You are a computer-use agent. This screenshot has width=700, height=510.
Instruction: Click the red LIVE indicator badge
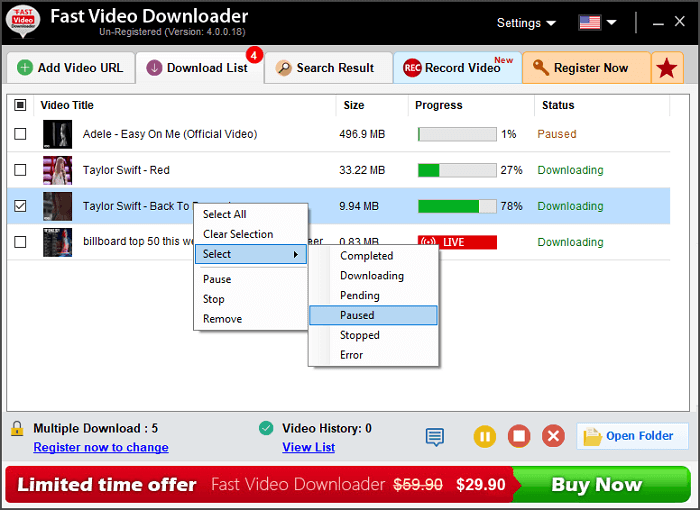coord(457,242)
